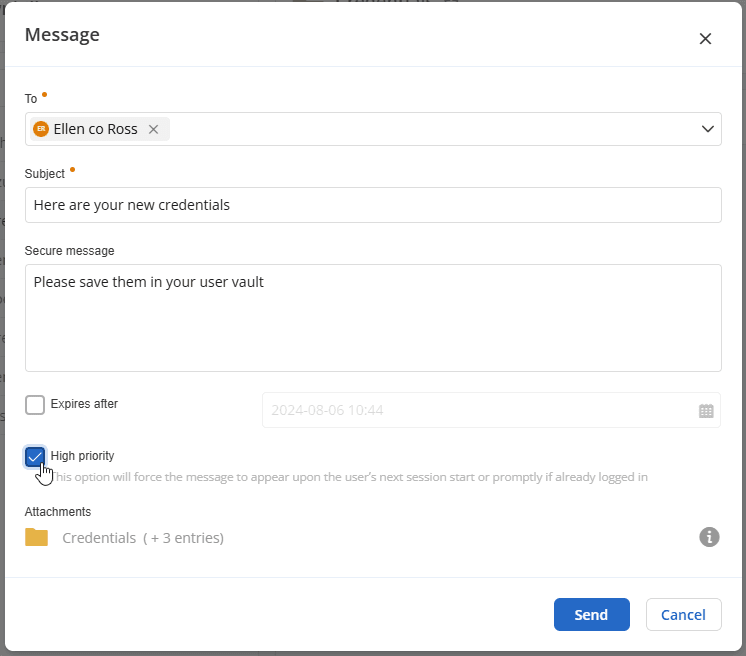
Task: Enable the Expires after checkbox
Action: pyautogui.click(x=35, y=405)
